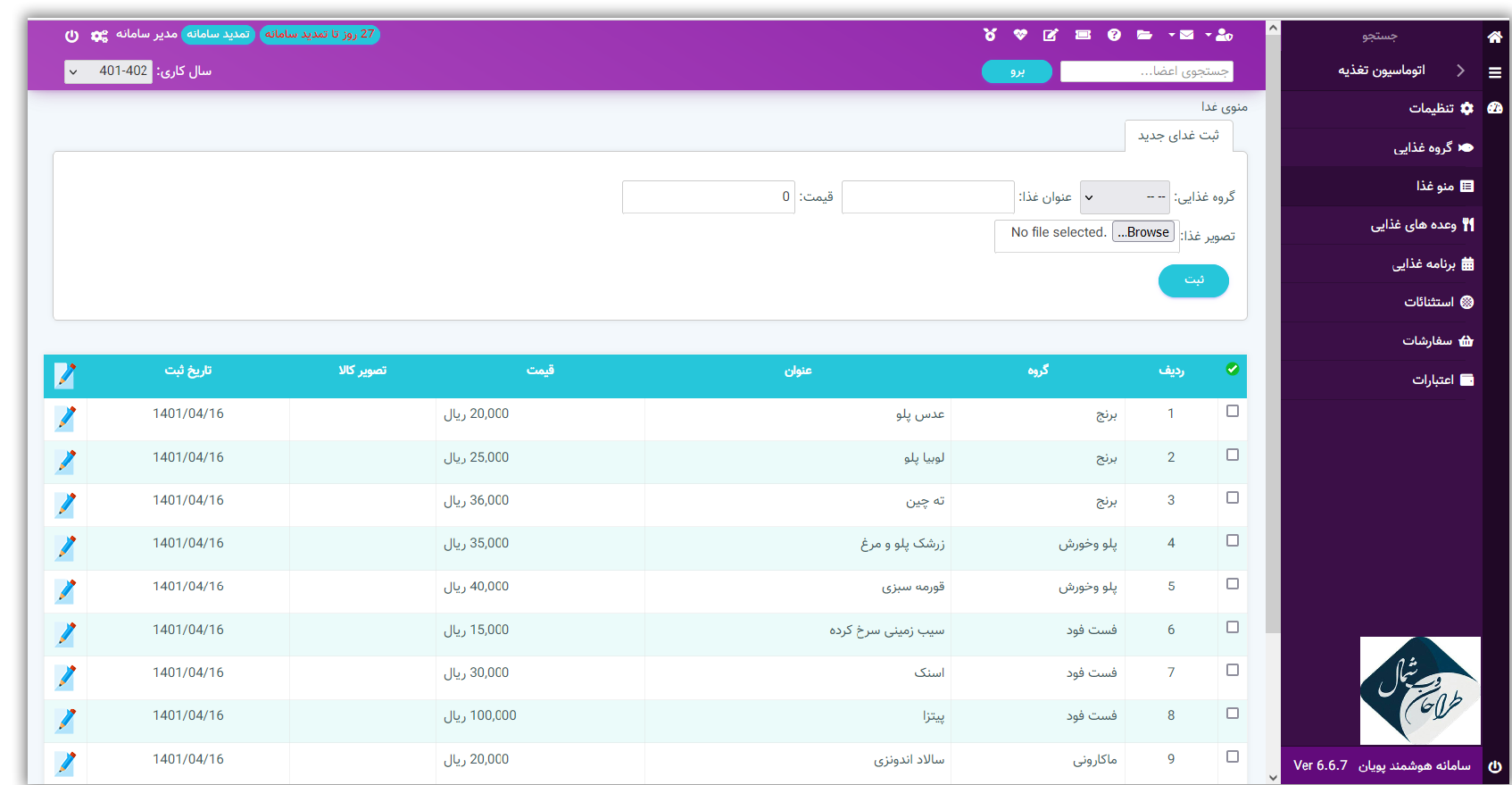Click the gears settings icon beside مدیر سامانه
The image size is (1512, 785).
tap(99, 36)
